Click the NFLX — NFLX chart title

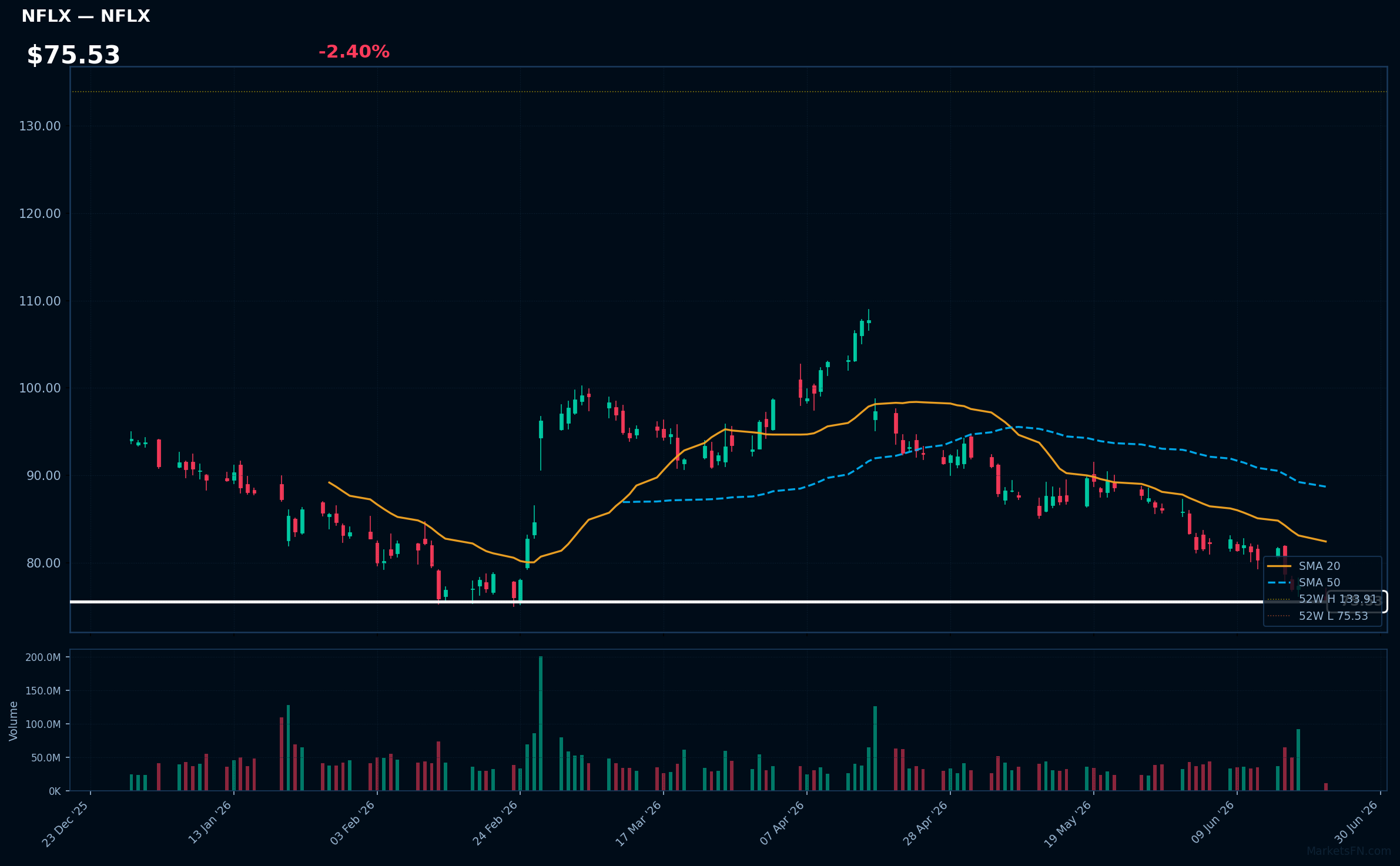(86, 16)
